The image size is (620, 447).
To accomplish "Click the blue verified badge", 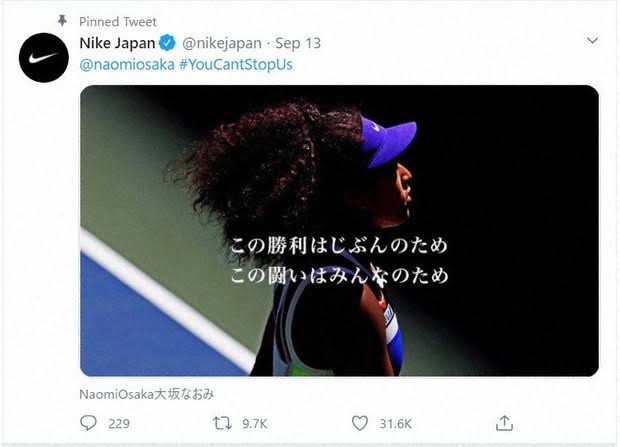I will (167, 43).
